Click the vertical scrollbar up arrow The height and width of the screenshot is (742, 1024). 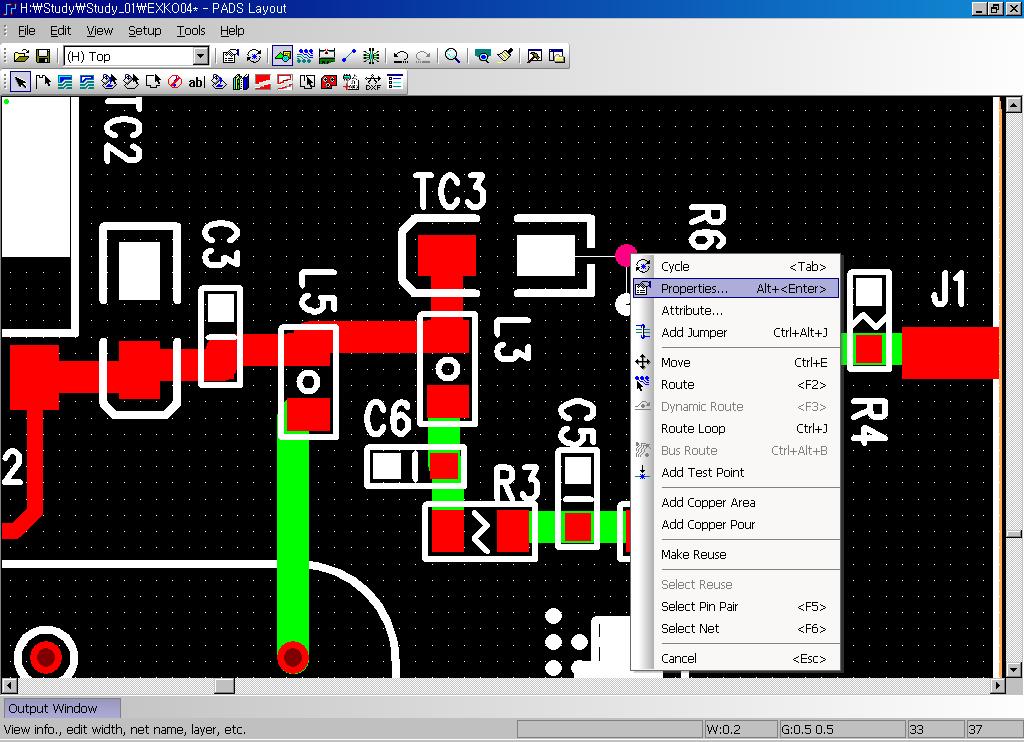[1014, 105]
